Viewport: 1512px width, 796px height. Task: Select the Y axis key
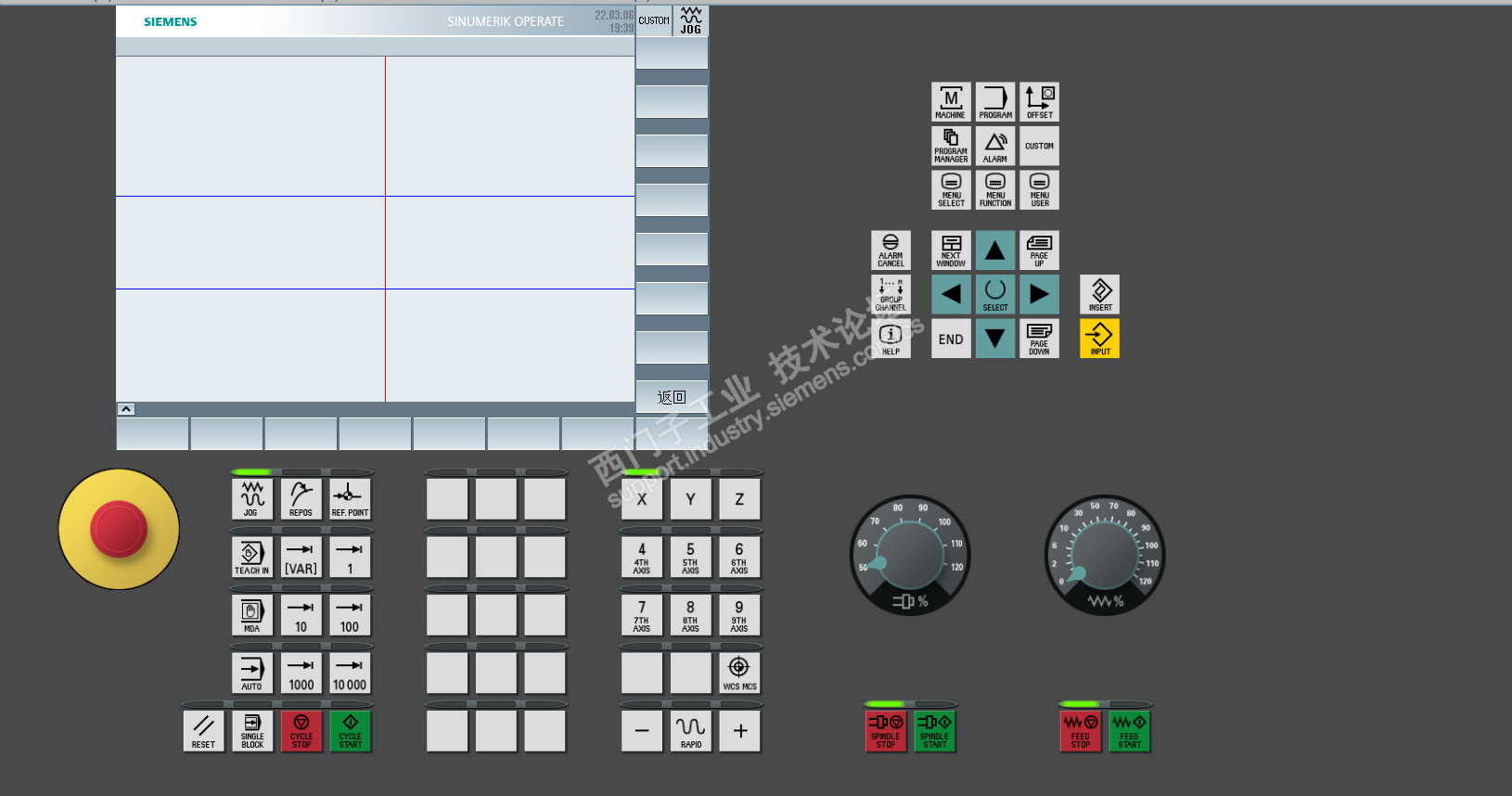[690, 499]
